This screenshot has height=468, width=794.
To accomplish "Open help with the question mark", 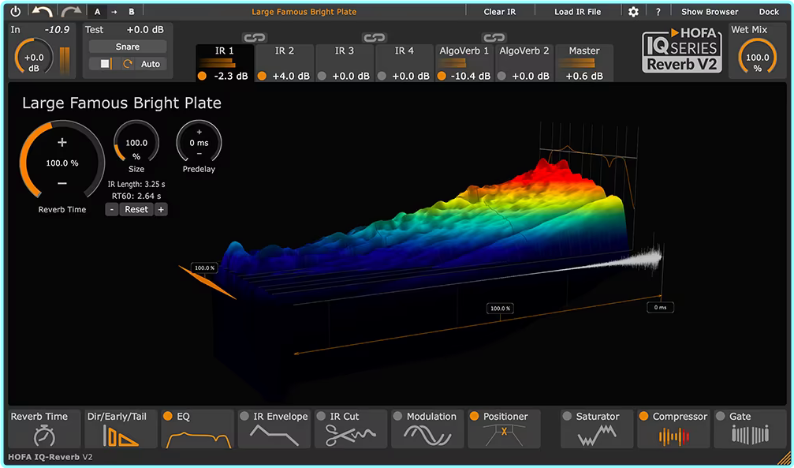I will click(x=658, y=12).
